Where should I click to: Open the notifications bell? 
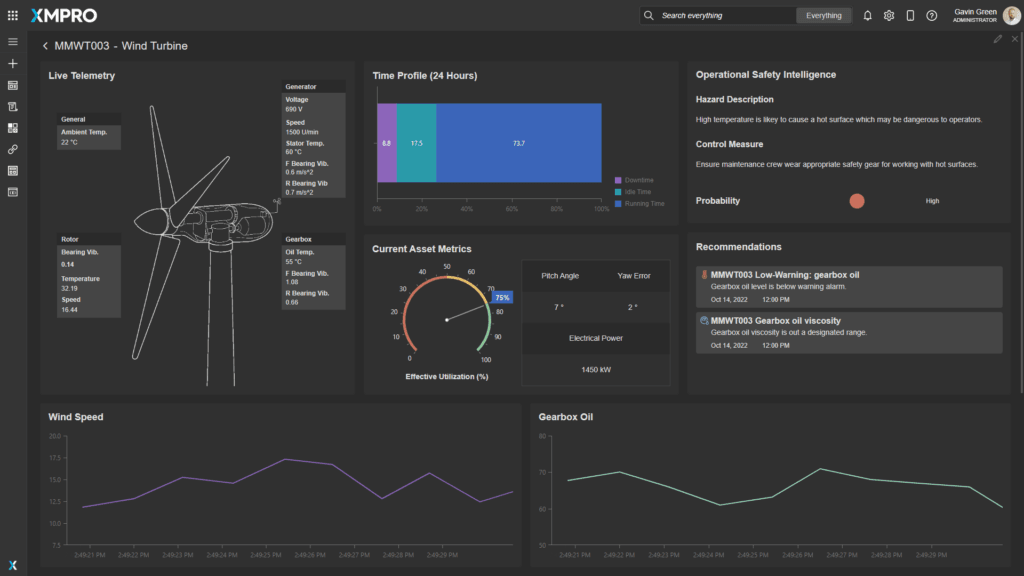pyautogui.click(x=867, y=16)
